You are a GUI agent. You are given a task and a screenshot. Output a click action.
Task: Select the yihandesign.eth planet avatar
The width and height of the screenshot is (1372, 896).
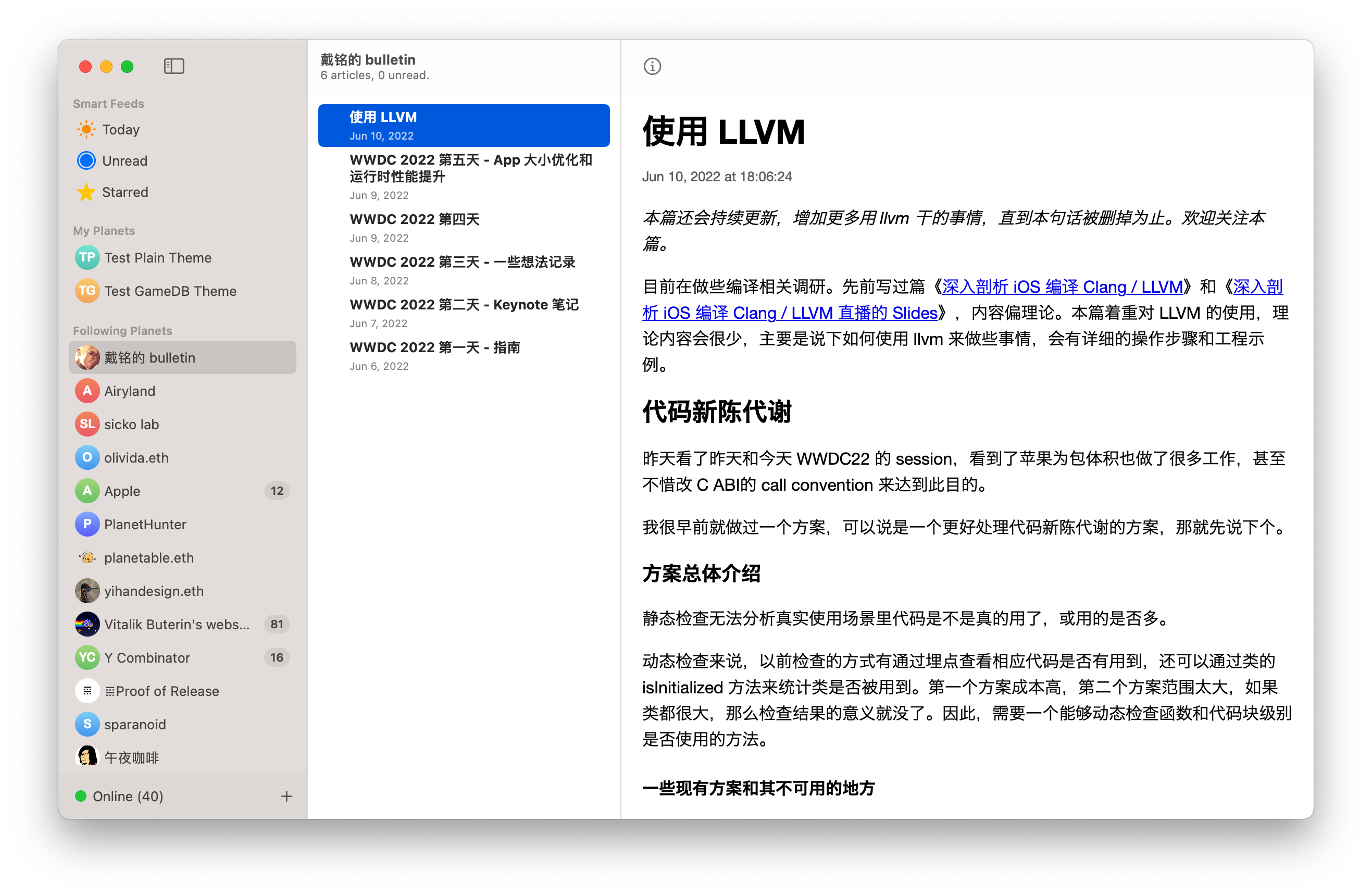coord(87,591)
